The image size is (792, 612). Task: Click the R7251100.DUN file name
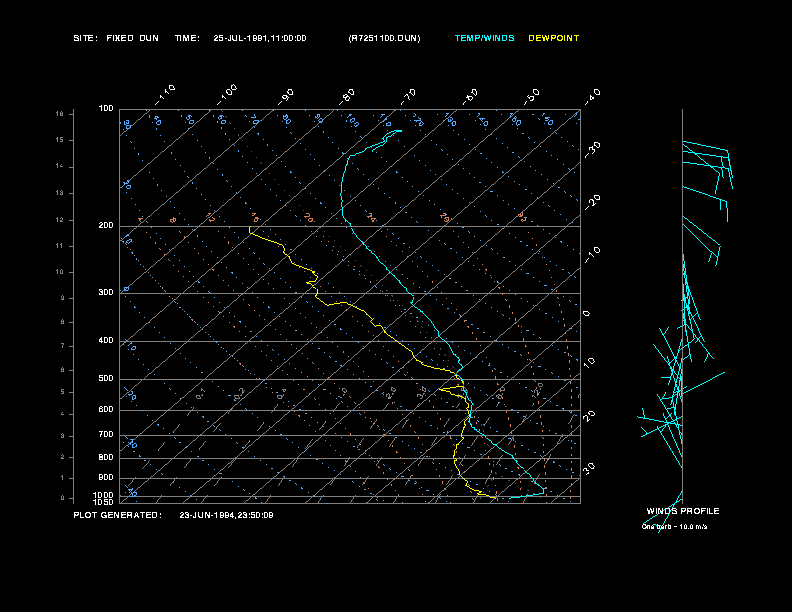[x=384, y=38]
